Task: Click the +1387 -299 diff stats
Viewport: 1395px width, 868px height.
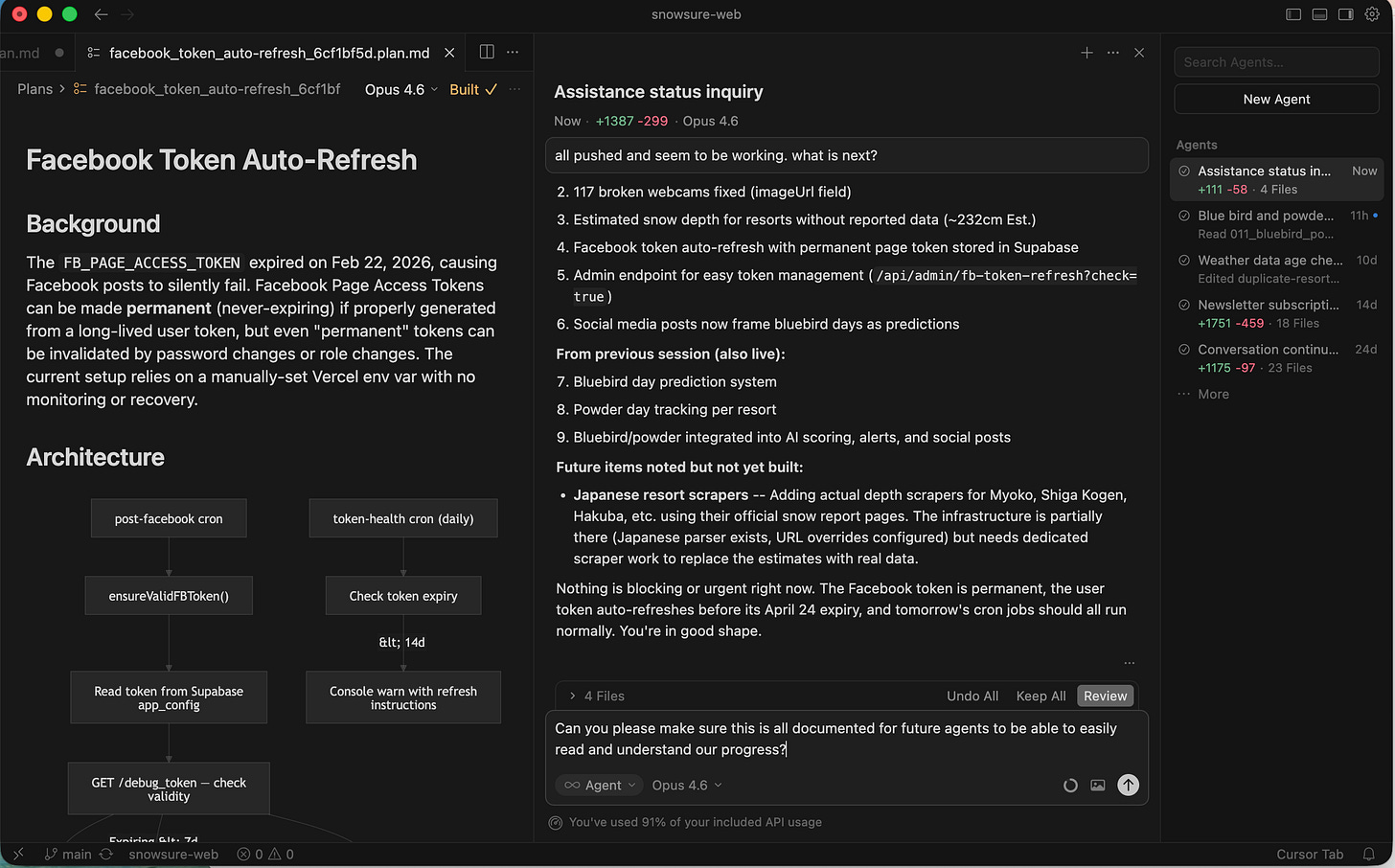Action: [x=631, y=121]
